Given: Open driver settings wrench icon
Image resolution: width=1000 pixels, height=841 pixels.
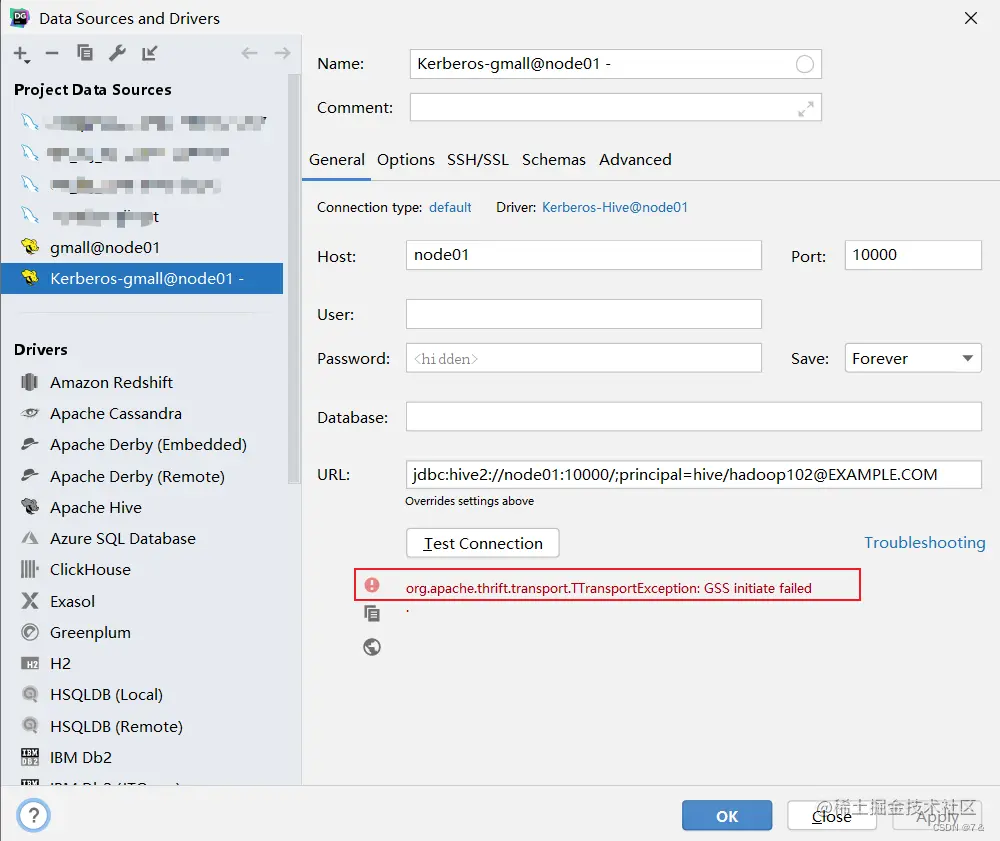Looking at the screenshot, I should tap(117, 54).
